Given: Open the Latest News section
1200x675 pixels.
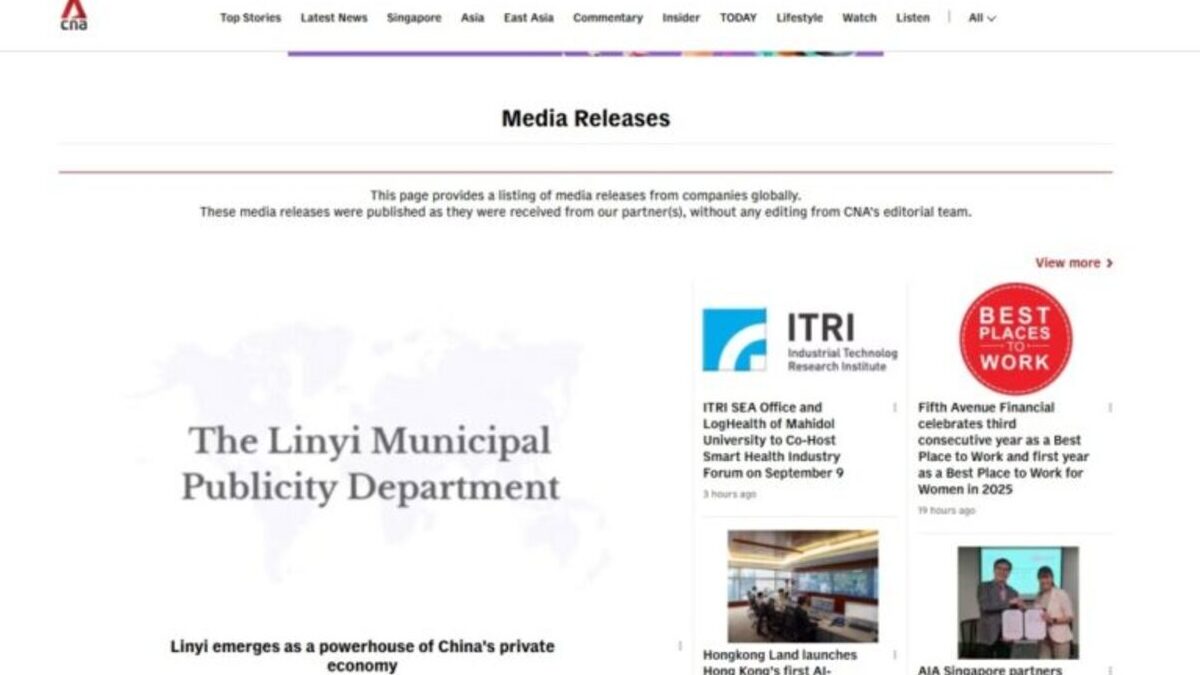Looking at the screenshot, I should point(335,17).
